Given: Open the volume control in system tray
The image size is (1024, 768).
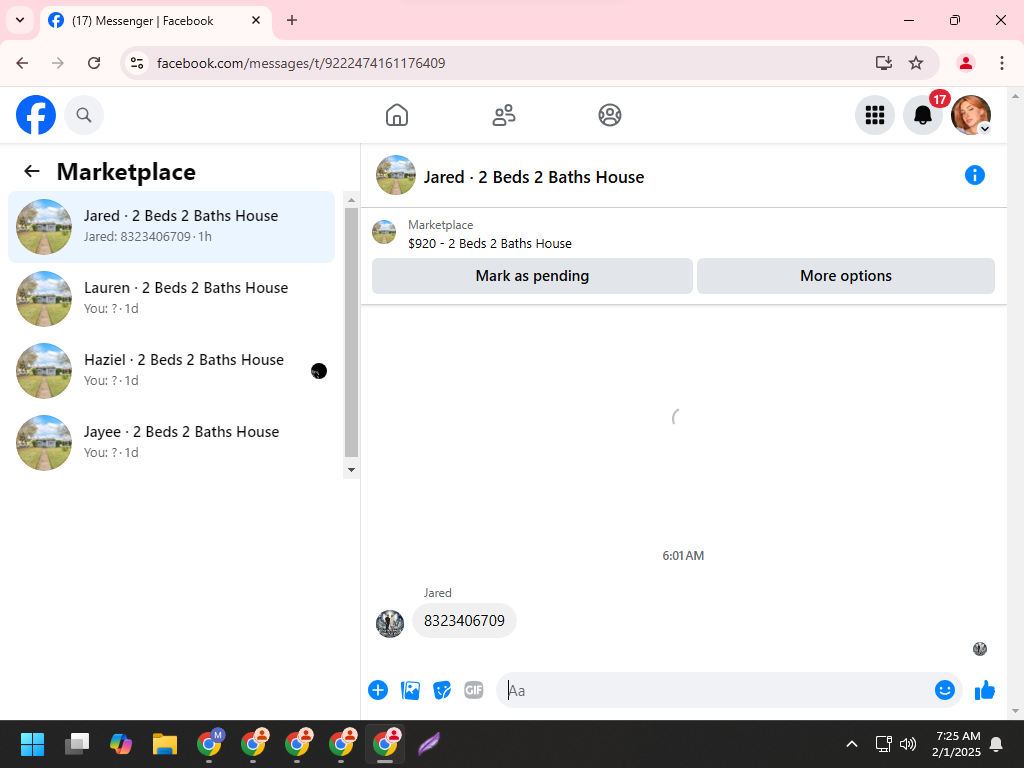Looking at the screenshot, I should click(908, 744).
